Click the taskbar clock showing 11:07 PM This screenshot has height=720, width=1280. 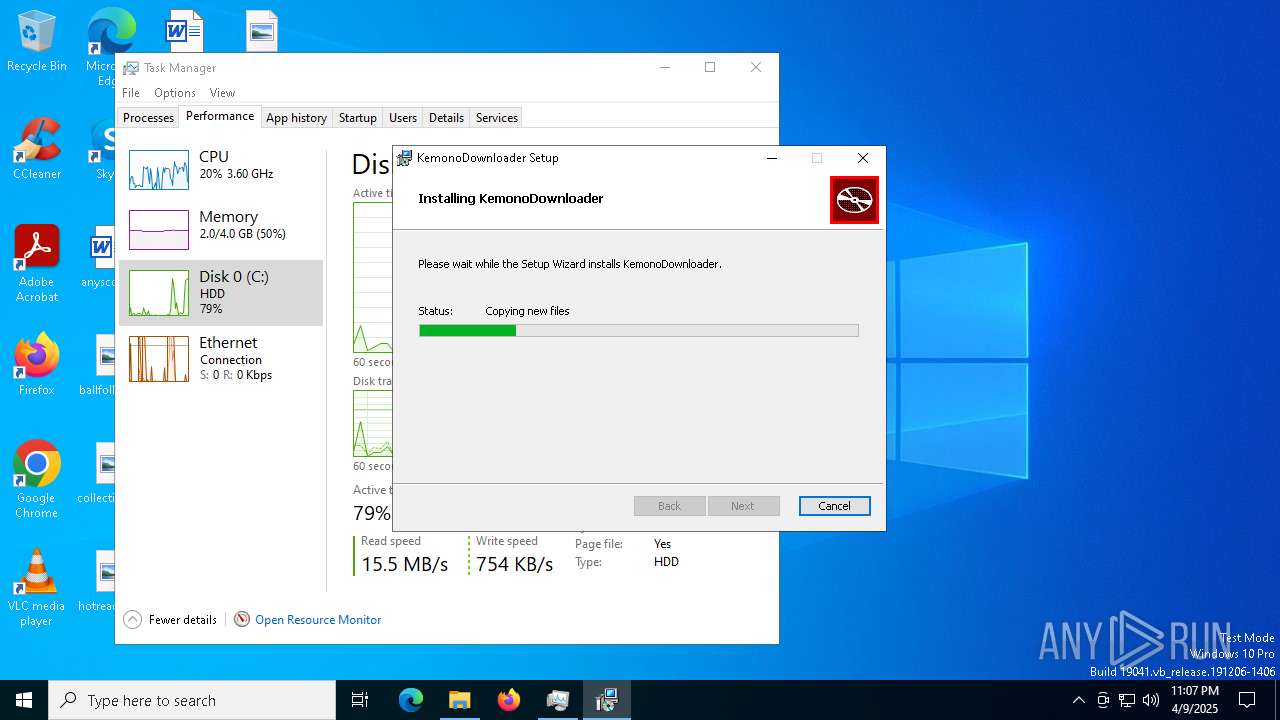point(1195,700)
